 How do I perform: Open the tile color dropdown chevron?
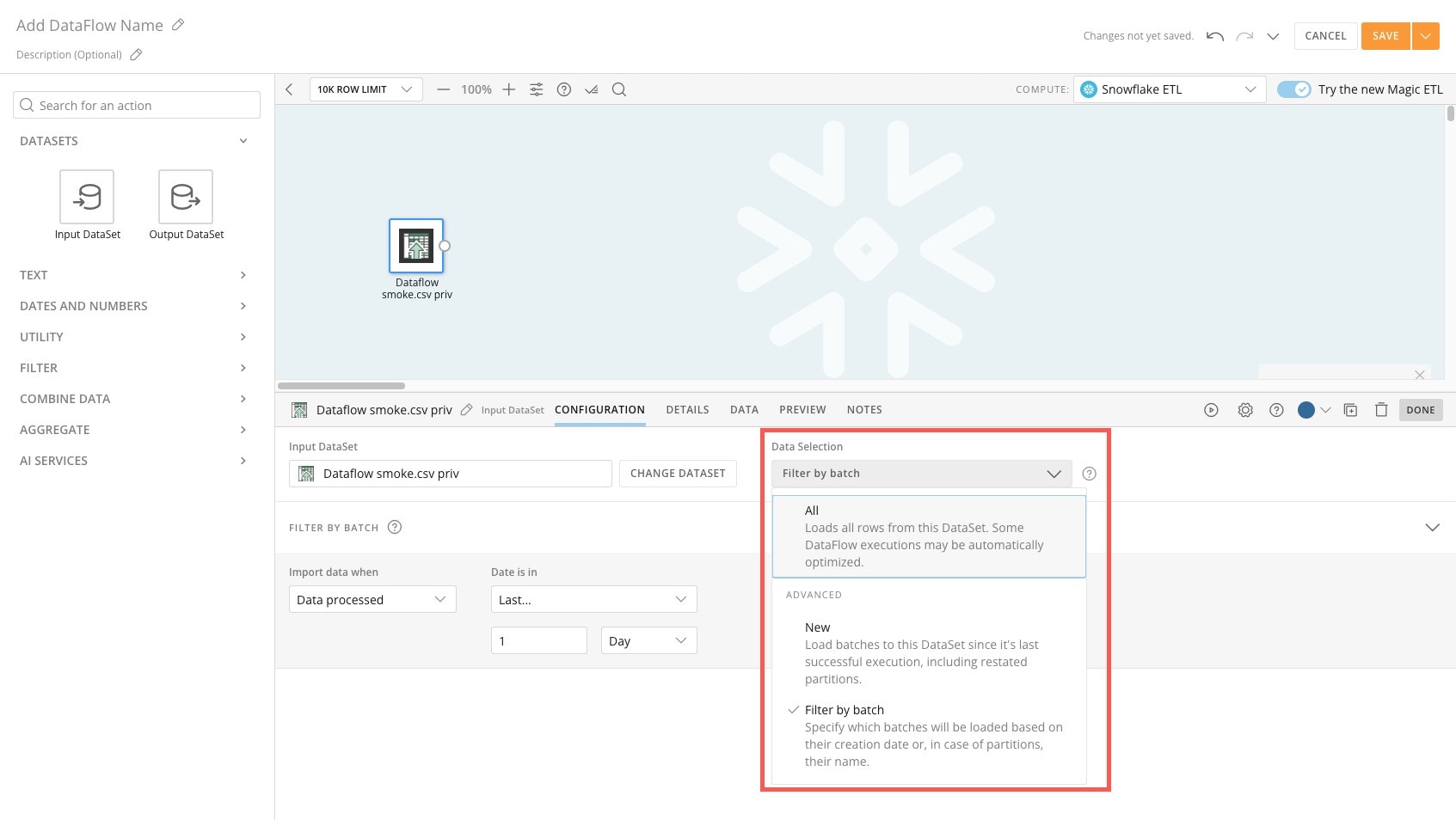(x=1325, y=410)
